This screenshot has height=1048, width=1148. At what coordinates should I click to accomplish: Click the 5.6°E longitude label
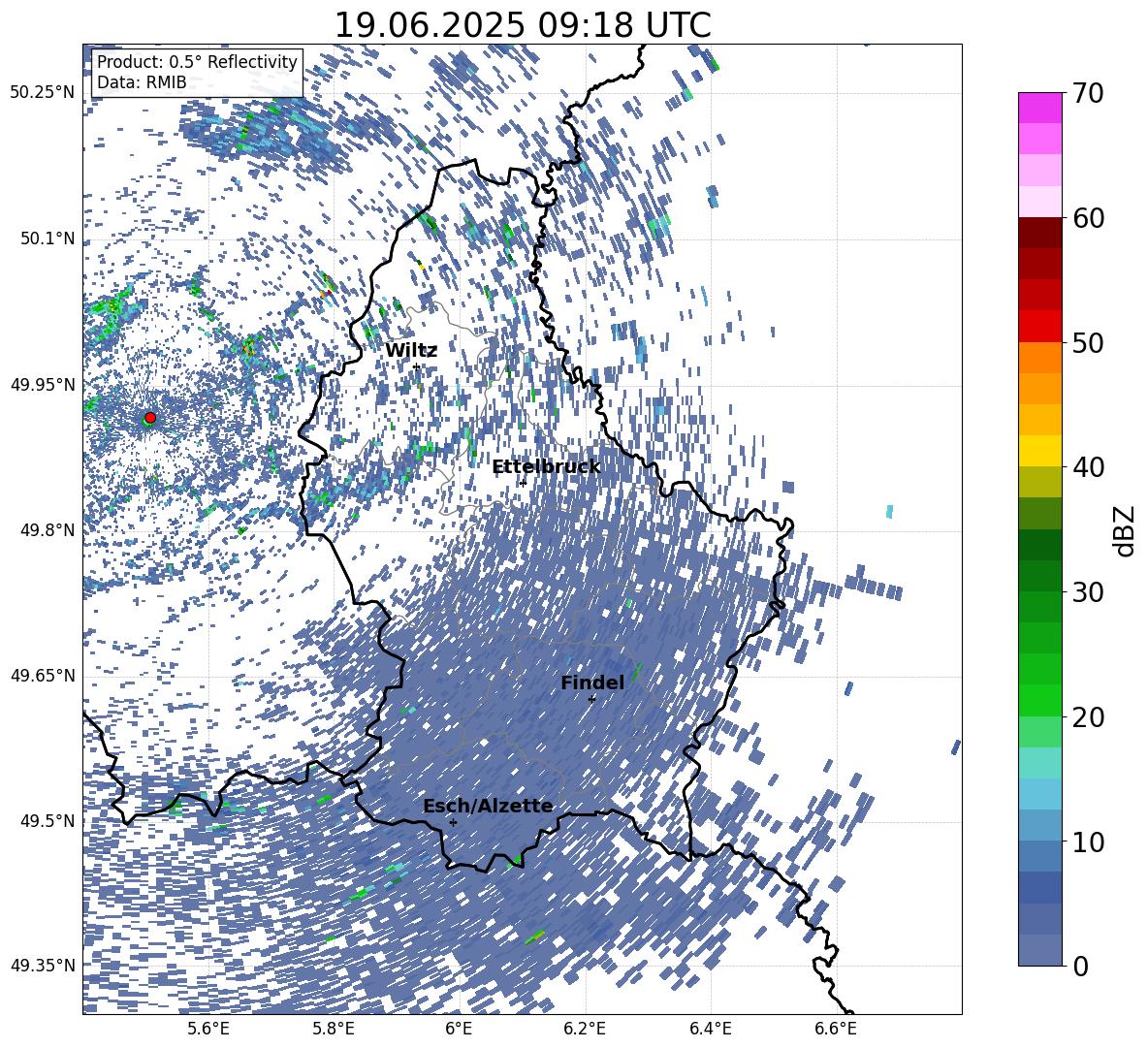[x=208, y=1030]
